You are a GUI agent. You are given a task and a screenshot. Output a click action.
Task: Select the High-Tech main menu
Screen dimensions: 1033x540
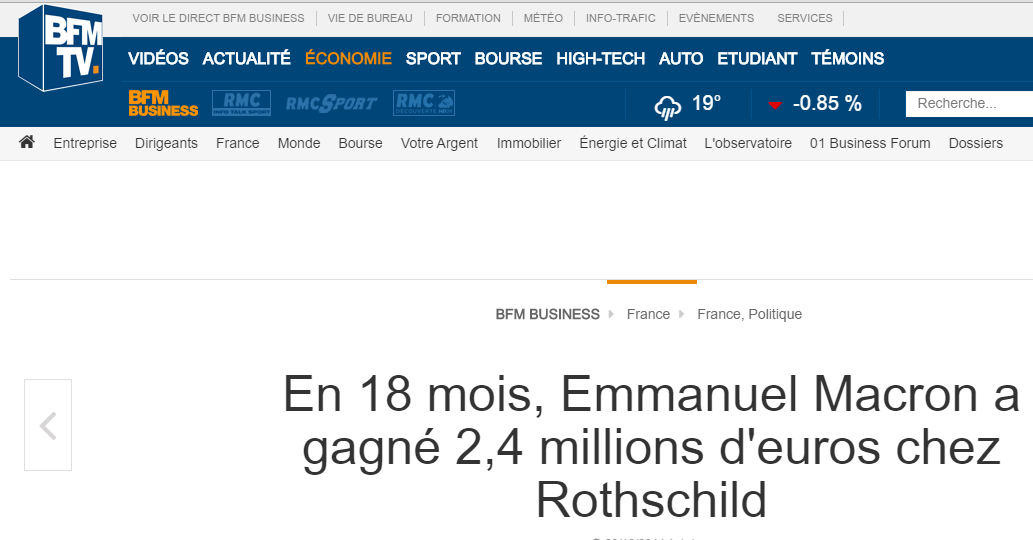pyautogui.click(x=600, y=59)
